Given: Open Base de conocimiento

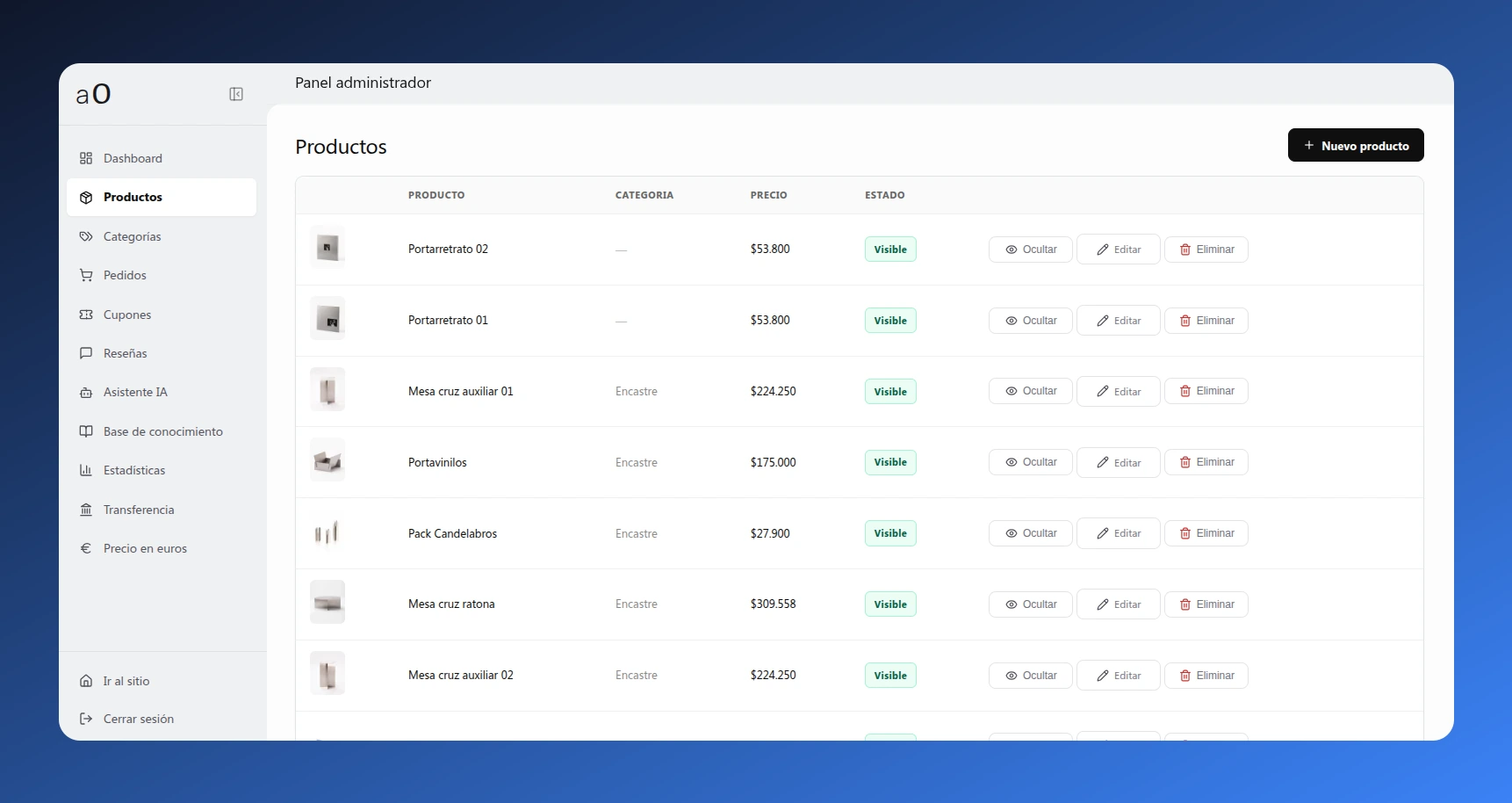Looking at the screenshot, I should pos(162,431).
